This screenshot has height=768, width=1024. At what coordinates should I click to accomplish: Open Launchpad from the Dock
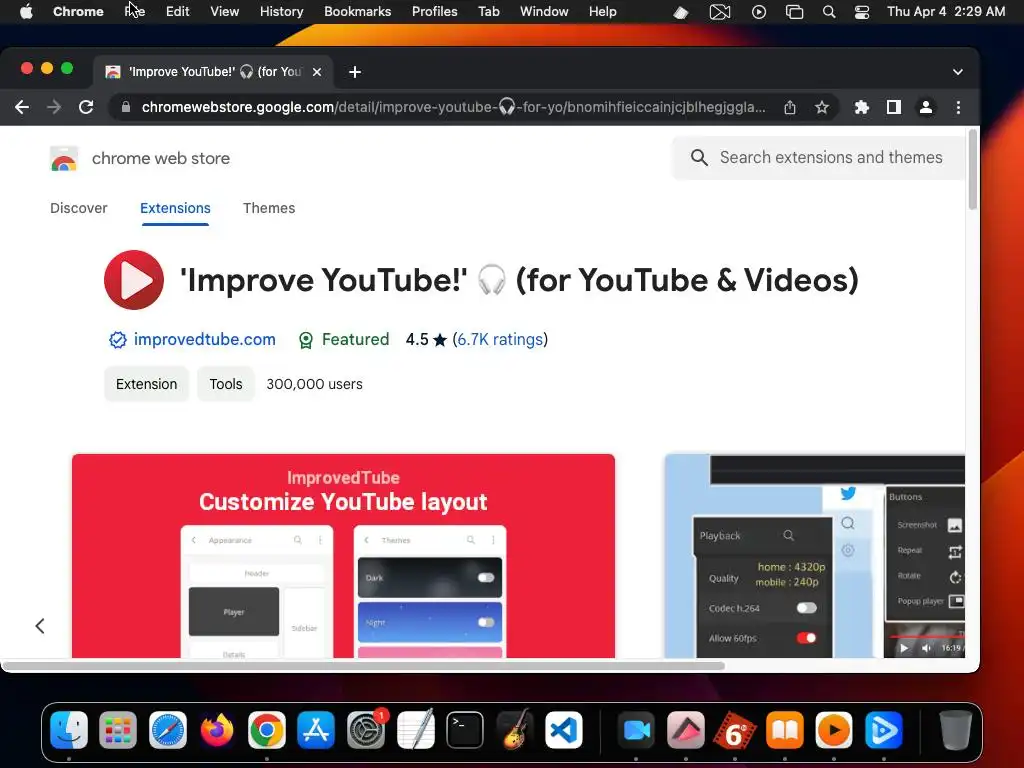point(118,730)
